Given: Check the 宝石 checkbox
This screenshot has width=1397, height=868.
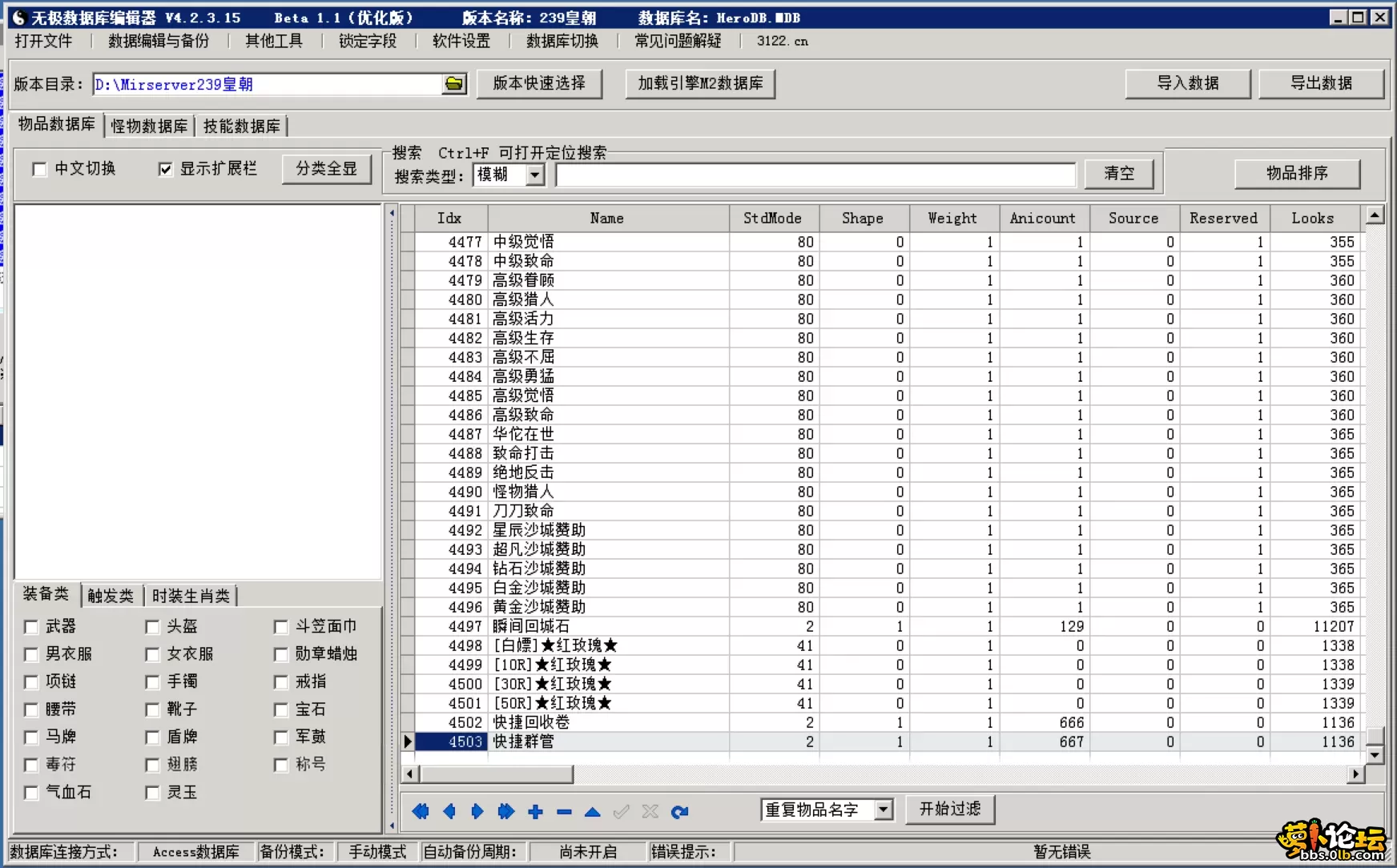Looking at the screenshot, I should (x=280, y=710).
